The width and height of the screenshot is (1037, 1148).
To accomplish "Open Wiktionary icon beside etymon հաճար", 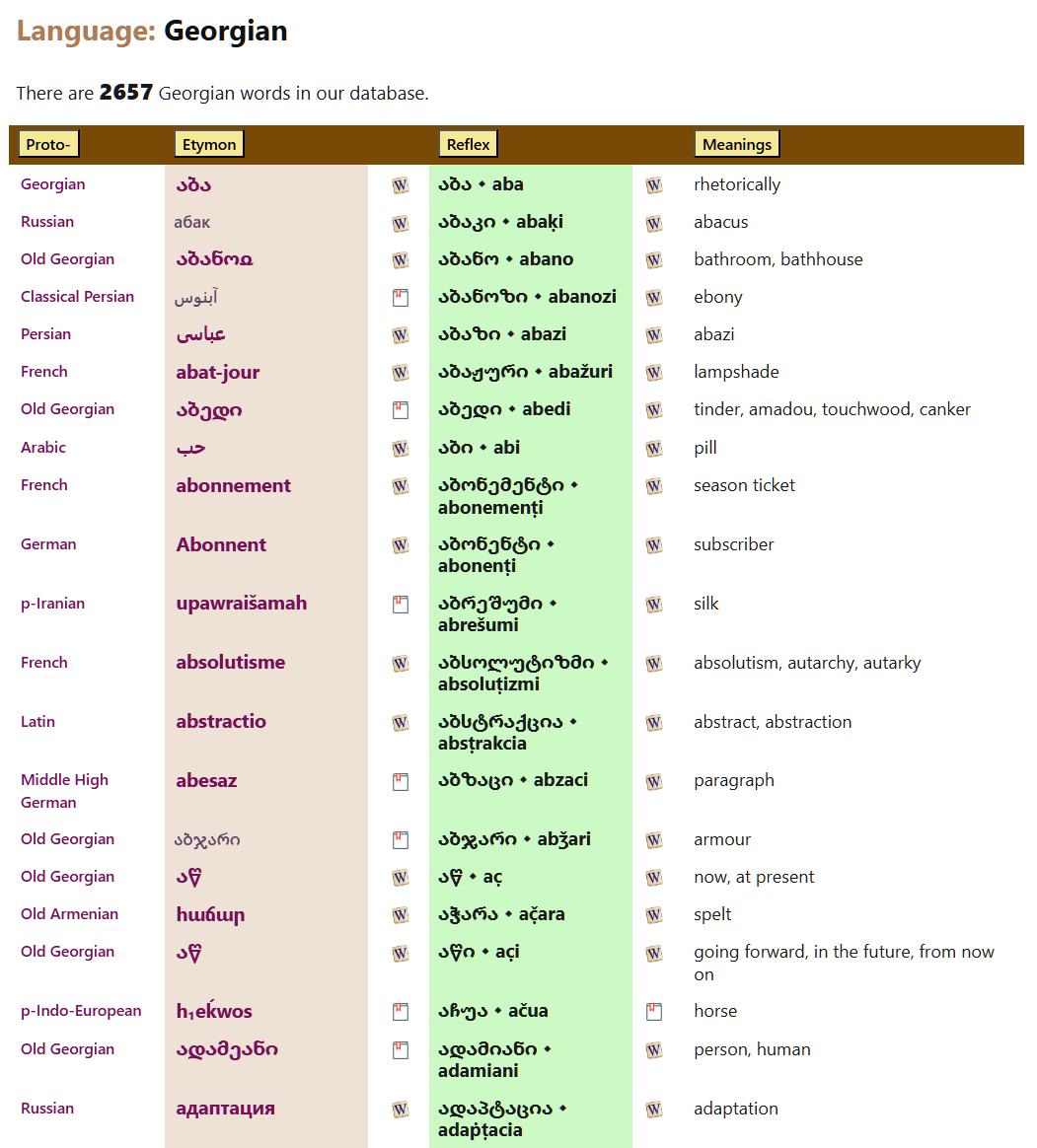I will click(400, 915).
